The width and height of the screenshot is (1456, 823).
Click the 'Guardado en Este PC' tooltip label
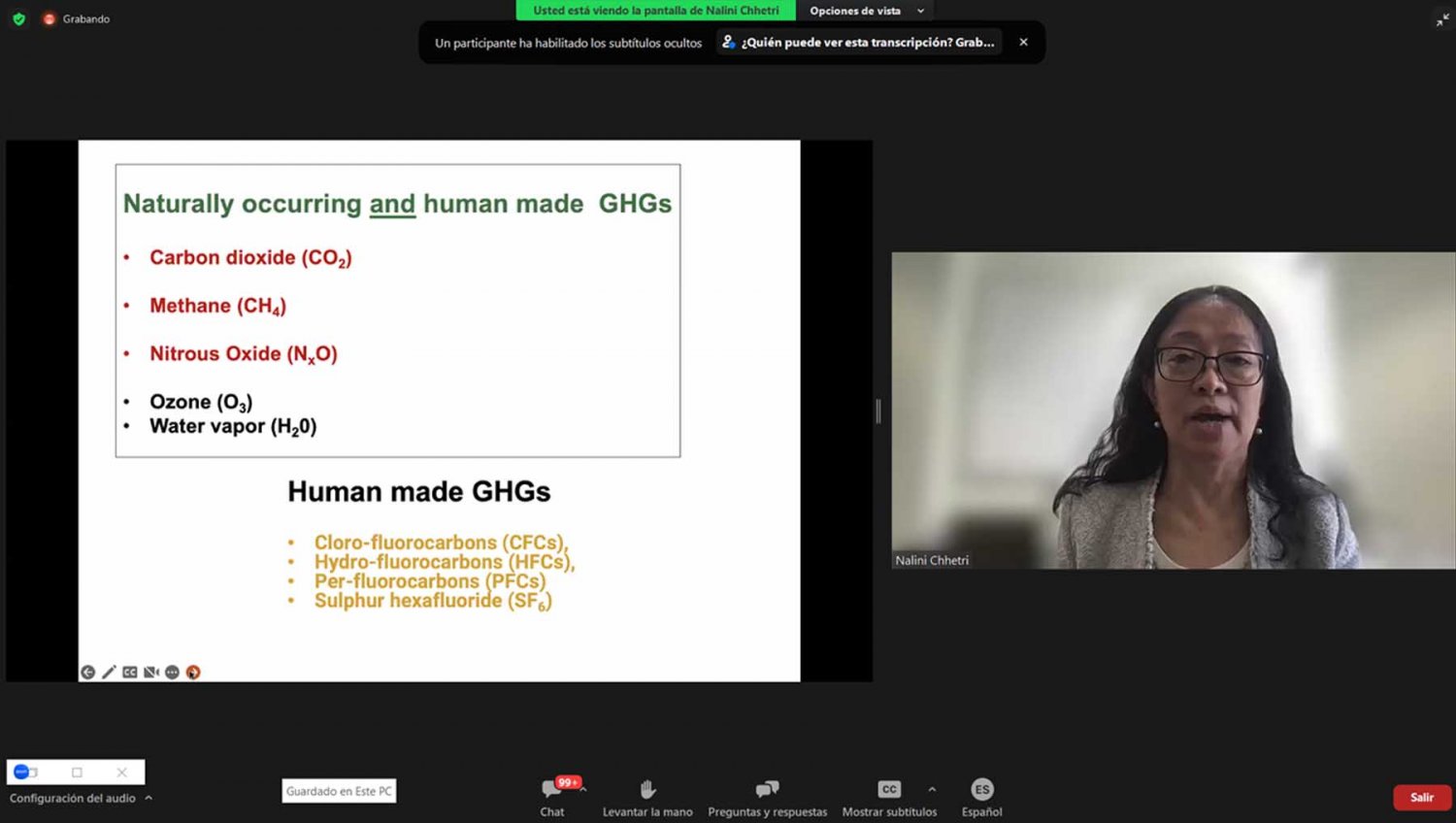[339, 791]
